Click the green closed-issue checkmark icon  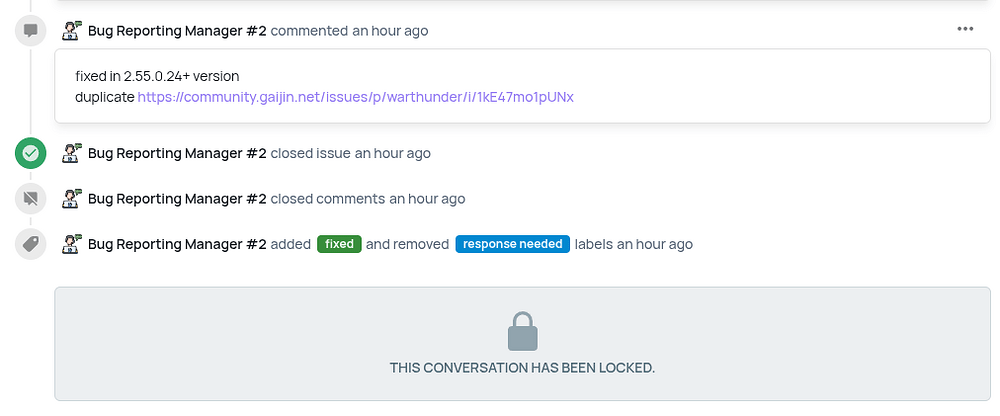(x=31, y=154)
